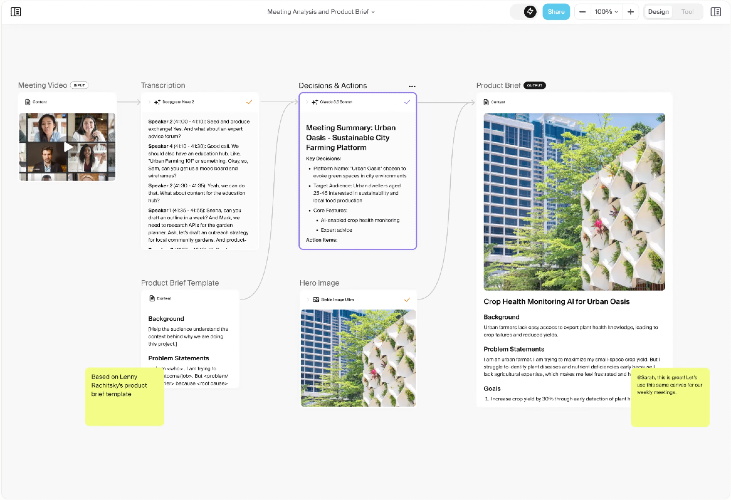The height and width of the screenshot is (500, 731).
Task: Click the Hero Image node title
Action: pyautogui.click(x=319, y=283)
